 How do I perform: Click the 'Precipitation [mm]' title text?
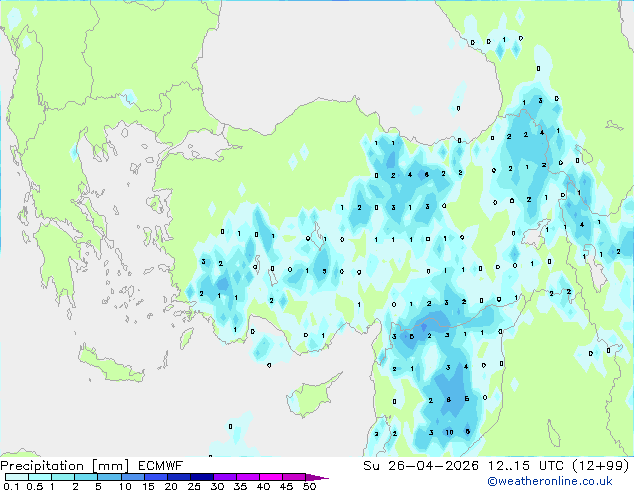65,466
